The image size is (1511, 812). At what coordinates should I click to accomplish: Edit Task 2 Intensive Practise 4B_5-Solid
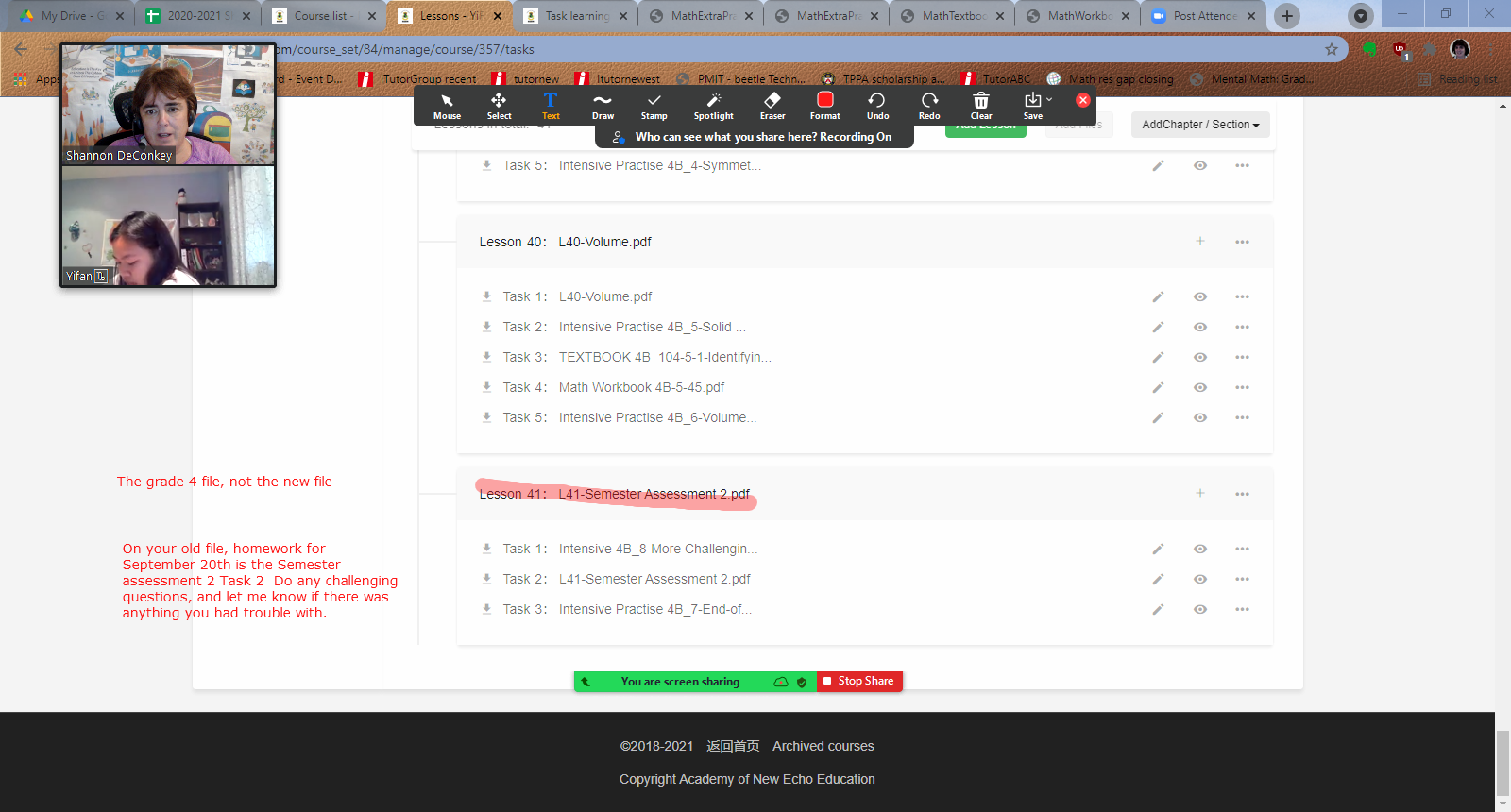1158,327
